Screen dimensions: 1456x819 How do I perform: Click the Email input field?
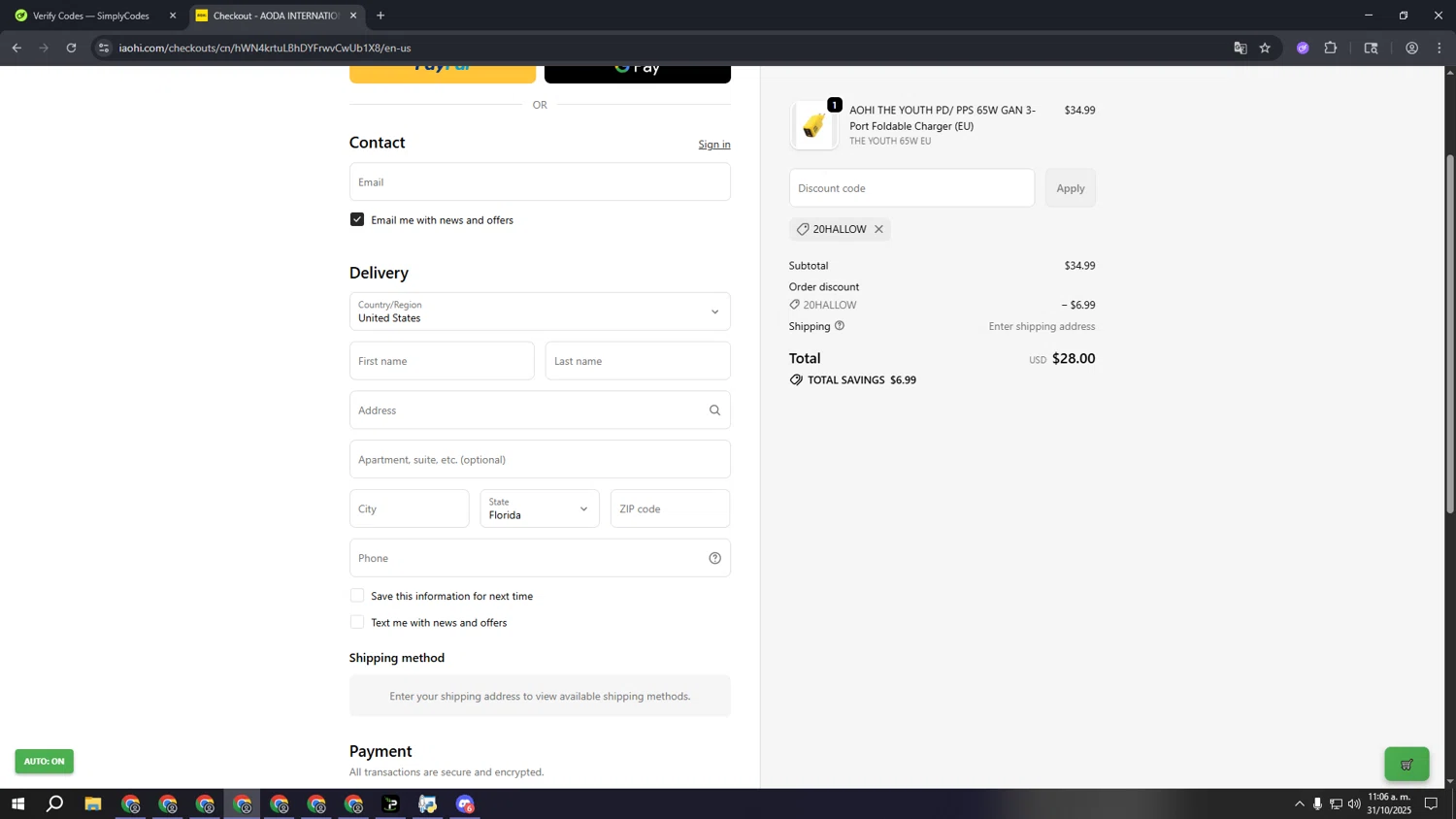click(x=540, y=181)
